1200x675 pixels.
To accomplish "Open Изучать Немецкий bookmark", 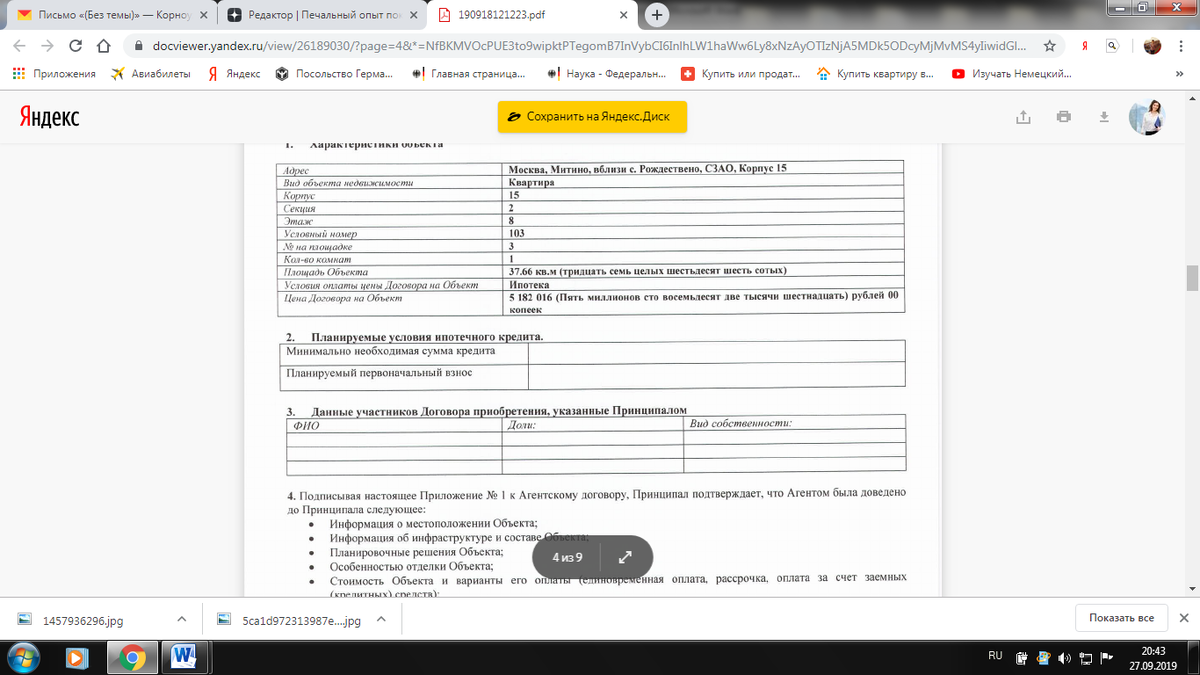I will click(x=1011, y=74).
